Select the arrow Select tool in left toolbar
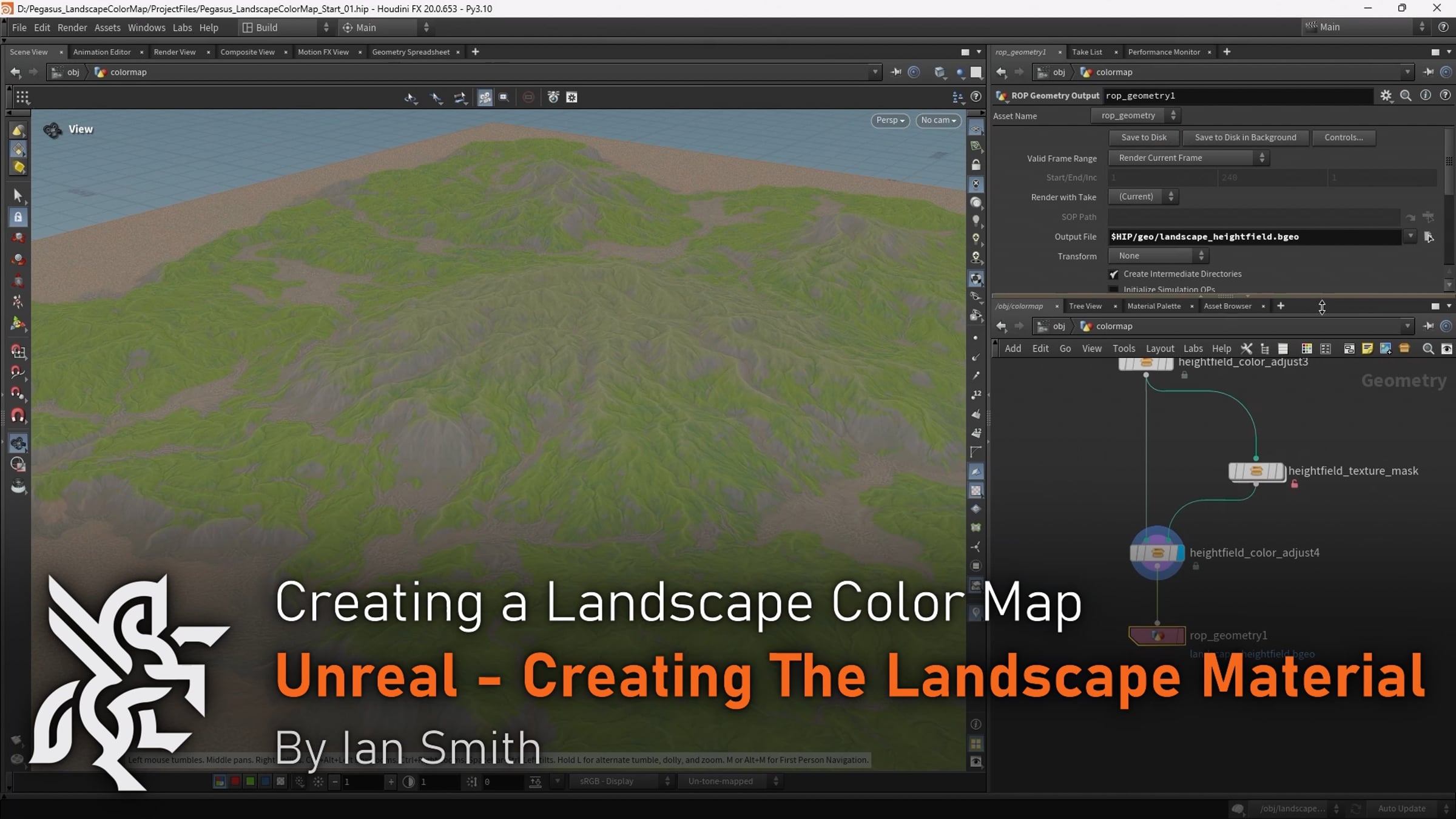The width and height of the screenshot is (1456, 819). [x=18, y=195]
